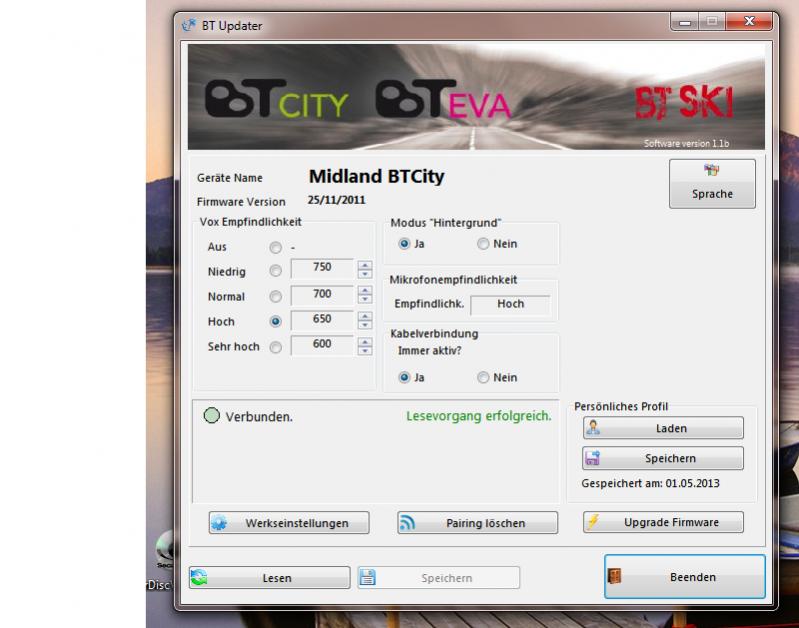Click the BT Updater title bar app icon
This screenshot has width=799, height=628.
tap(189, 25)
